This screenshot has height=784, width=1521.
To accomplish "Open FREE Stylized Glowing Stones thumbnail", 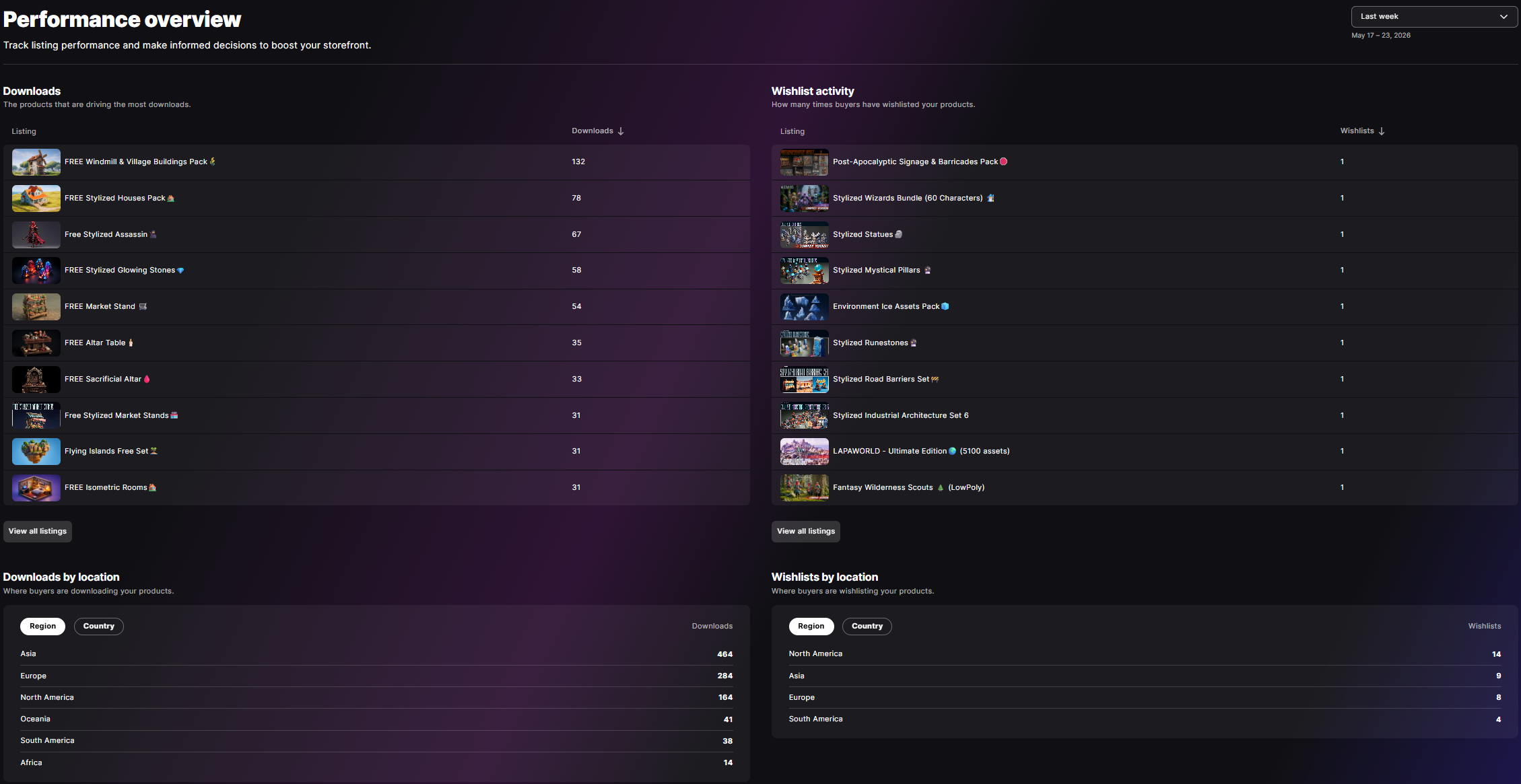I will click(x=36, y=271).
